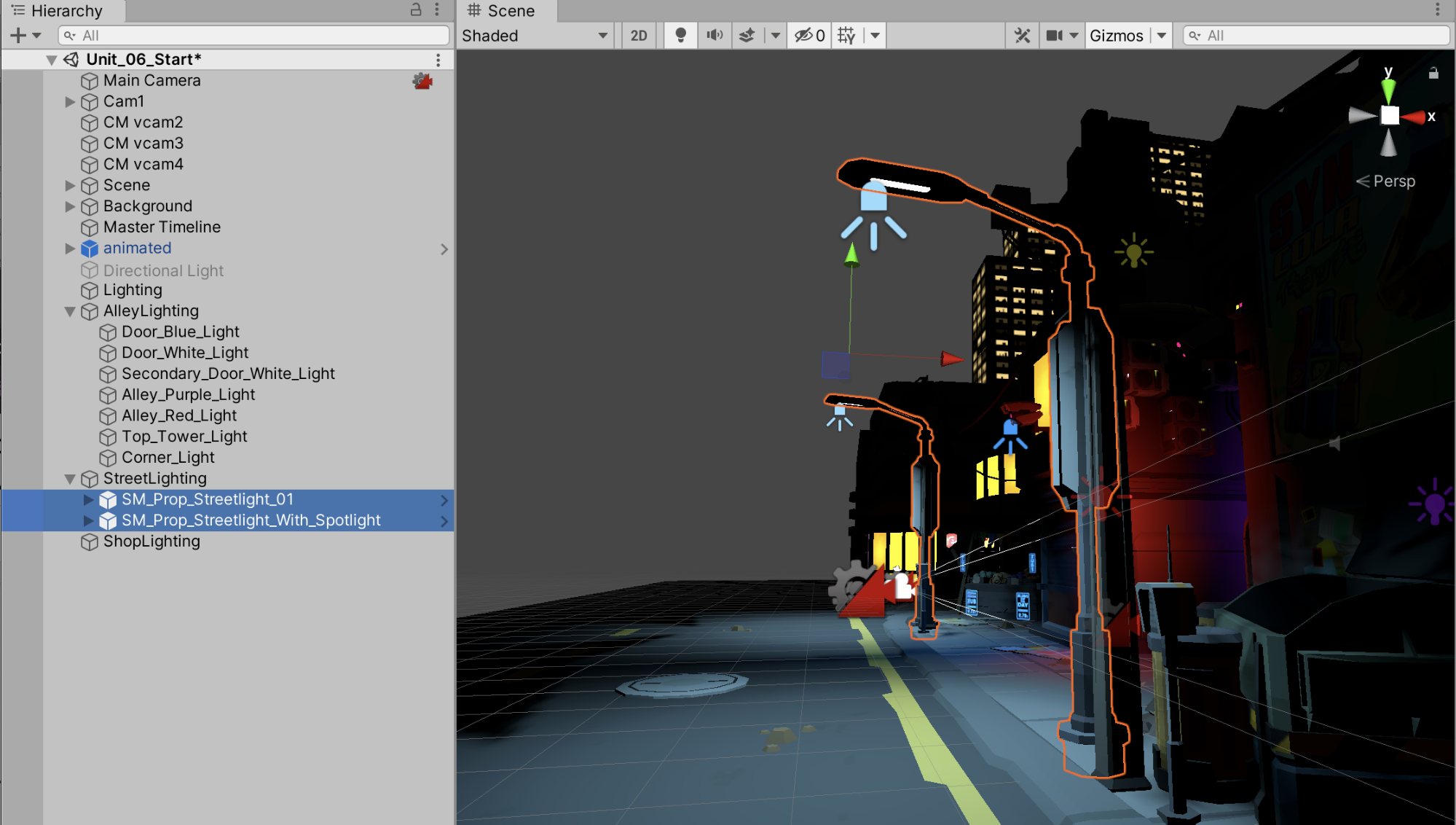Click the grid visibility icon

[846, 35]
